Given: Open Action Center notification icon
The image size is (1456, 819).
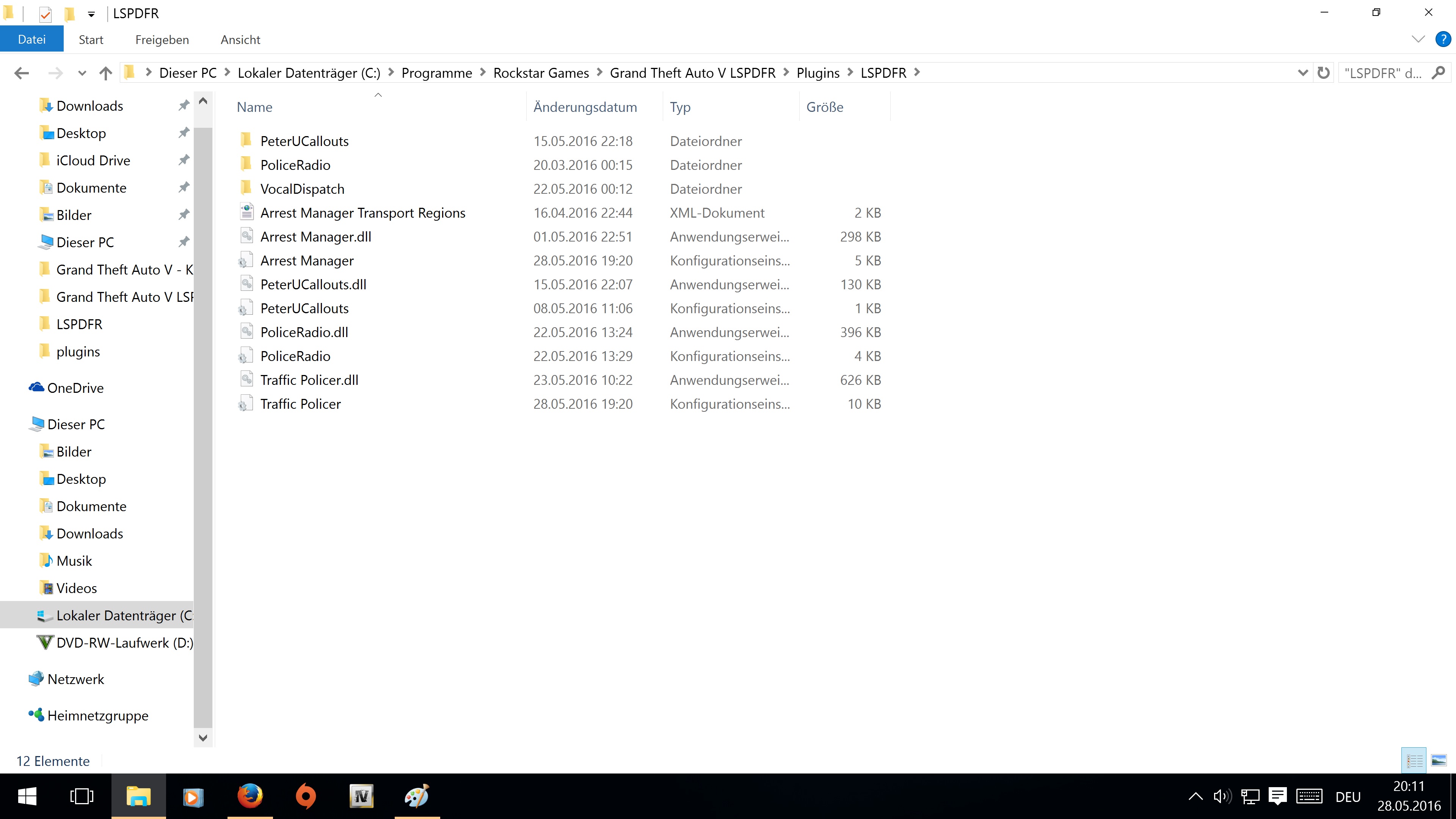Looking at the screenshot, I should (x=1277, y=796).
